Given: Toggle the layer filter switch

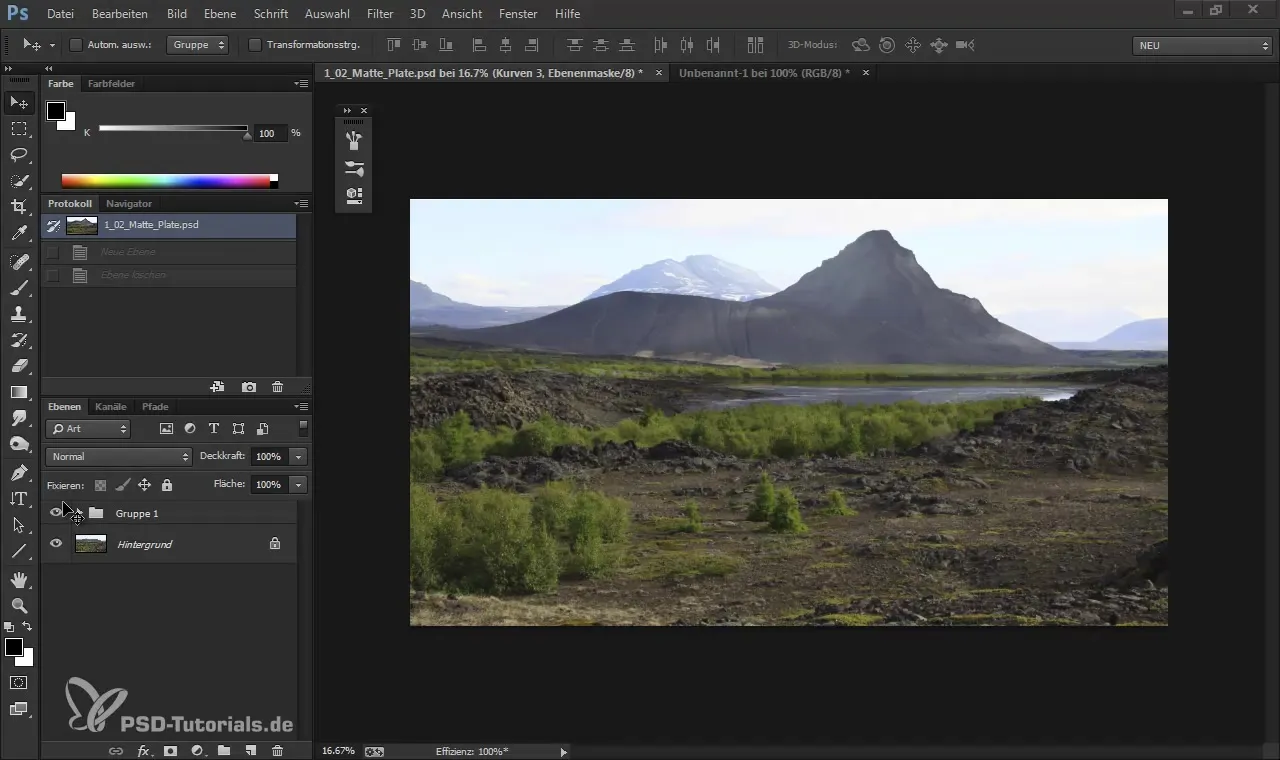Looking at the screenshot, I should 303,428.
